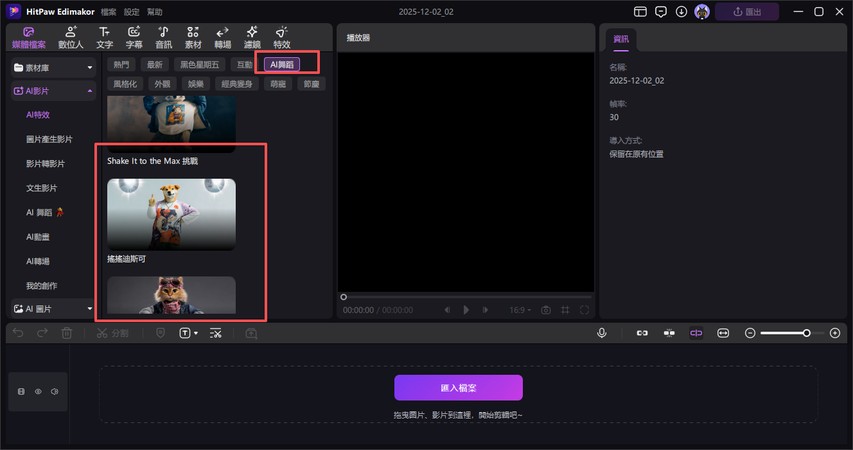The height and width of the screenshot is (450, 853).
Task: Click the 匯出 export button
Action: pos(747,11)
